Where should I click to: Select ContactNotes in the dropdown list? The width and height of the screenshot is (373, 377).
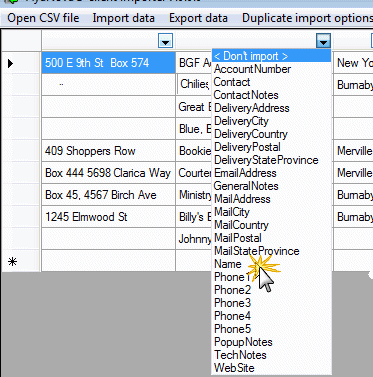[271, 95]
